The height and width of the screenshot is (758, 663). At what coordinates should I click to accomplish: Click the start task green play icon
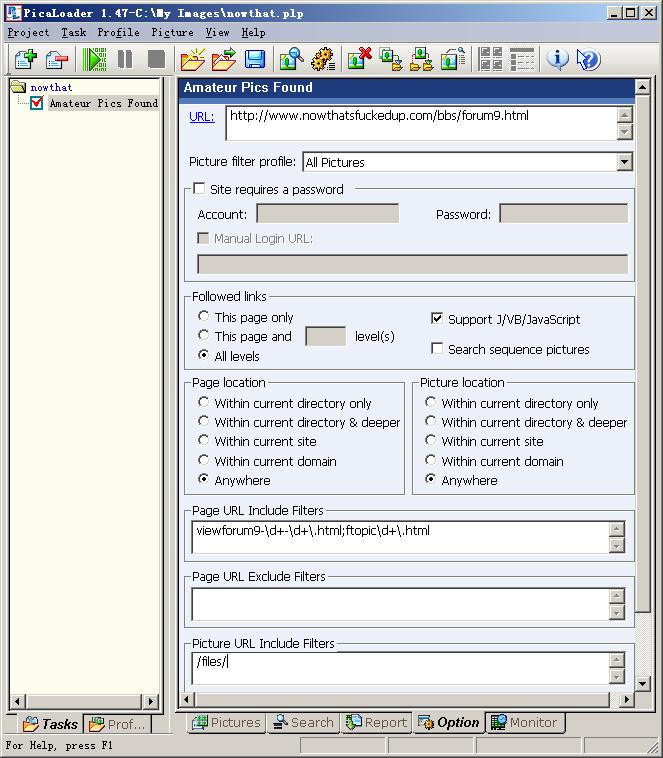94,59
